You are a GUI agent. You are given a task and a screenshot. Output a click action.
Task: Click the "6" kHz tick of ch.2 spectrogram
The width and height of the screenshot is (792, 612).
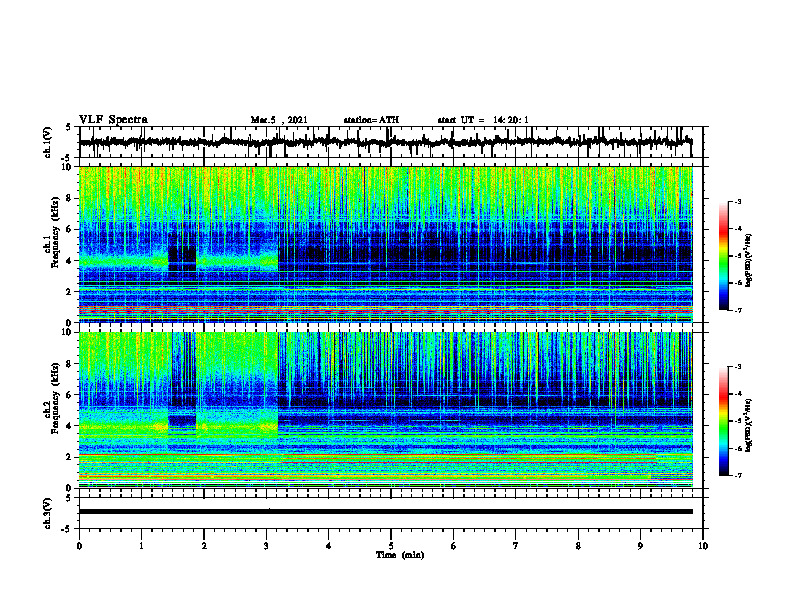[69, 395]
